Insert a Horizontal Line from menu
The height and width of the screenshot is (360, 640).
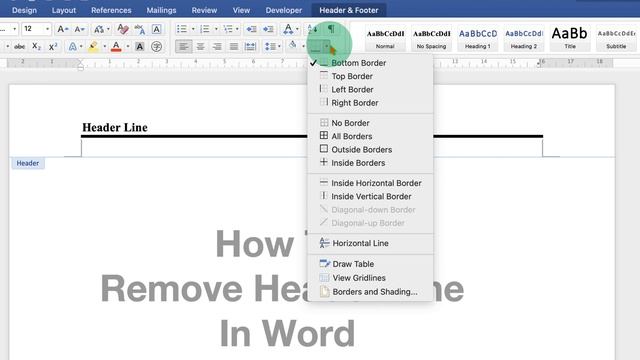(370, 243)
